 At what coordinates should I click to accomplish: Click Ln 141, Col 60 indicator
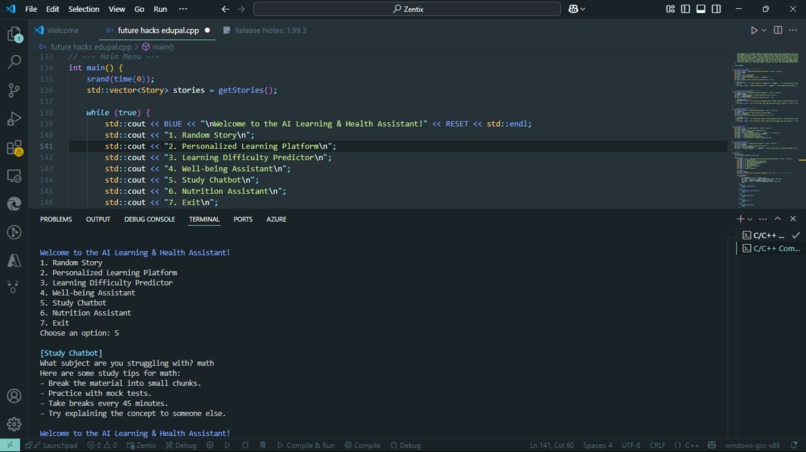pos(552,445)
